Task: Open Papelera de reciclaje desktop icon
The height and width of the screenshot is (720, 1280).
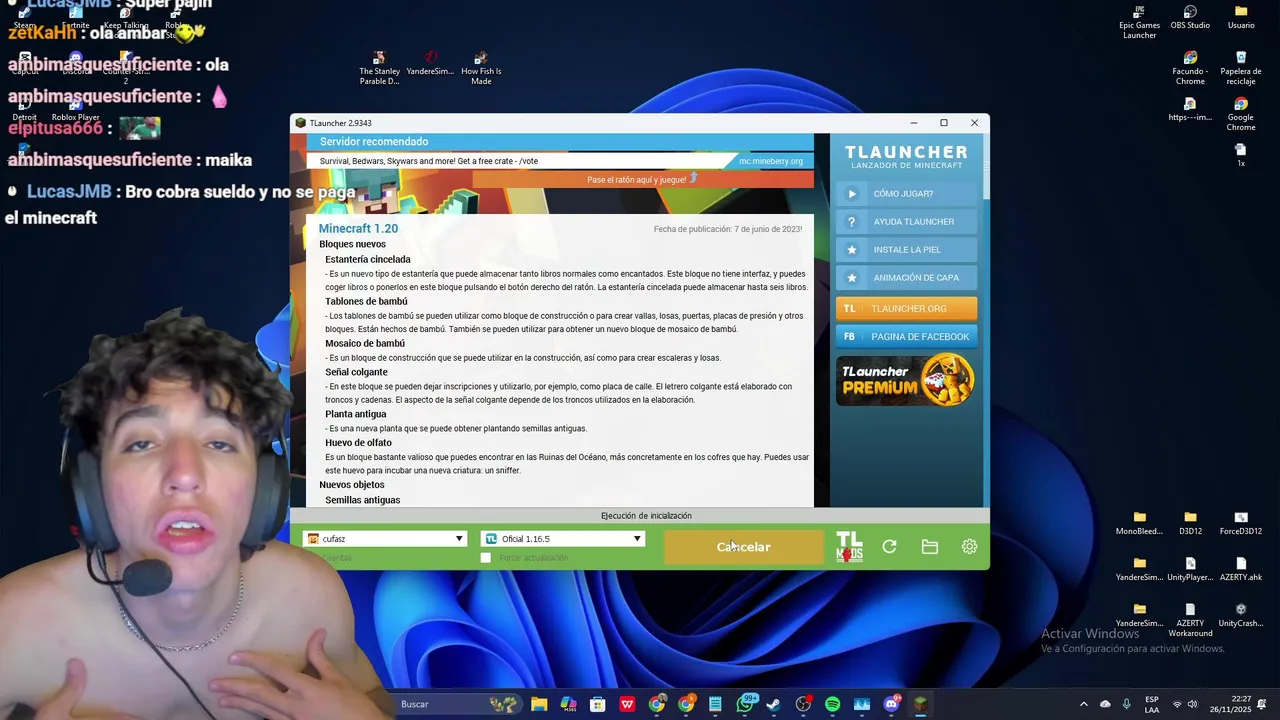Action: pyautogui.click(x=1241, y=69)
